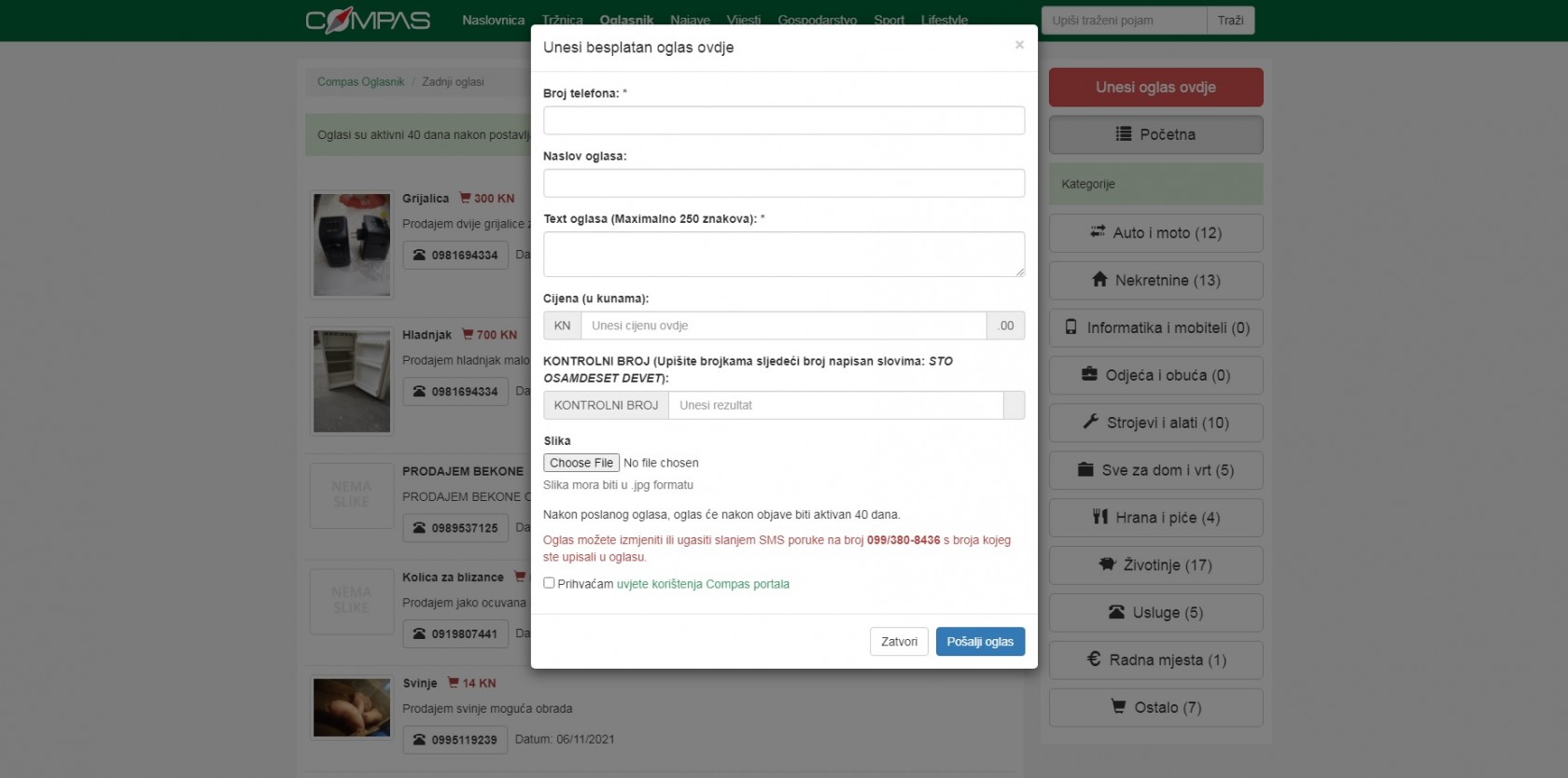Image resolution: width=1568 pixels, height=778 pixels.
Task: Click the euro icon for Radna mjesta
Action: pos(1094,660)
